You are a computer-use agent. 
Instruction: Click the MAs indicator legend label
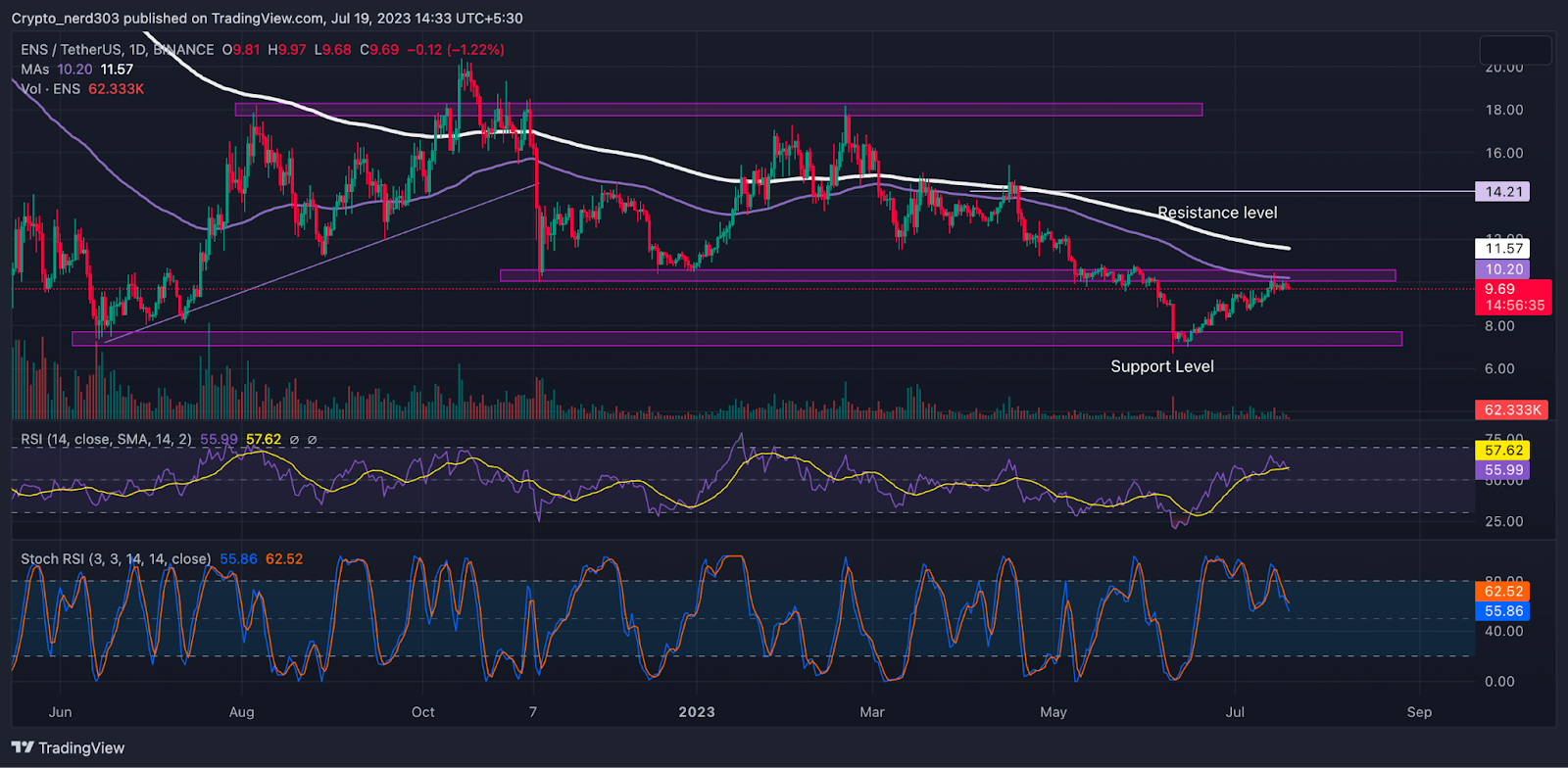[35, 69]
